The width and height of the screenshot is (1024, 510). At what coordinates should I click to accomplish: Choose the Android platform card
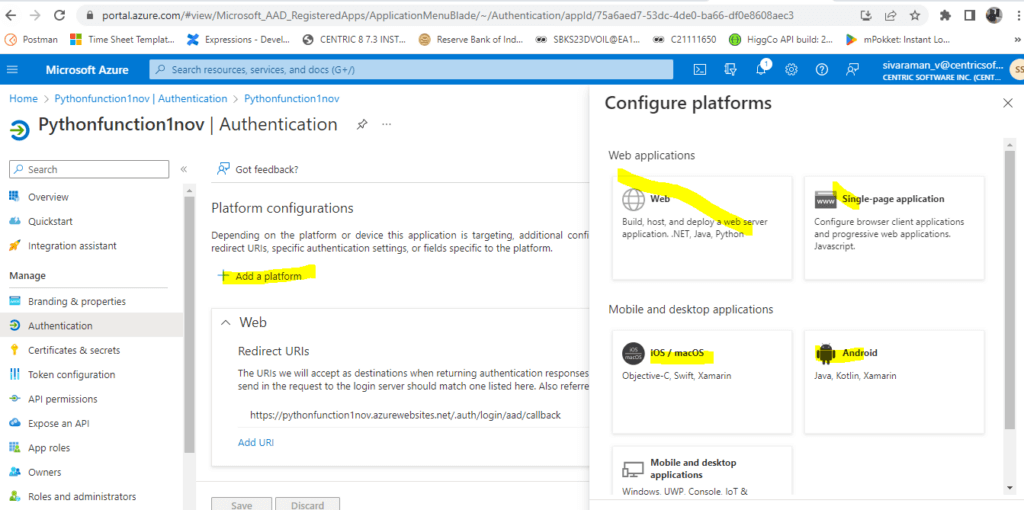(x=894, y=382)
